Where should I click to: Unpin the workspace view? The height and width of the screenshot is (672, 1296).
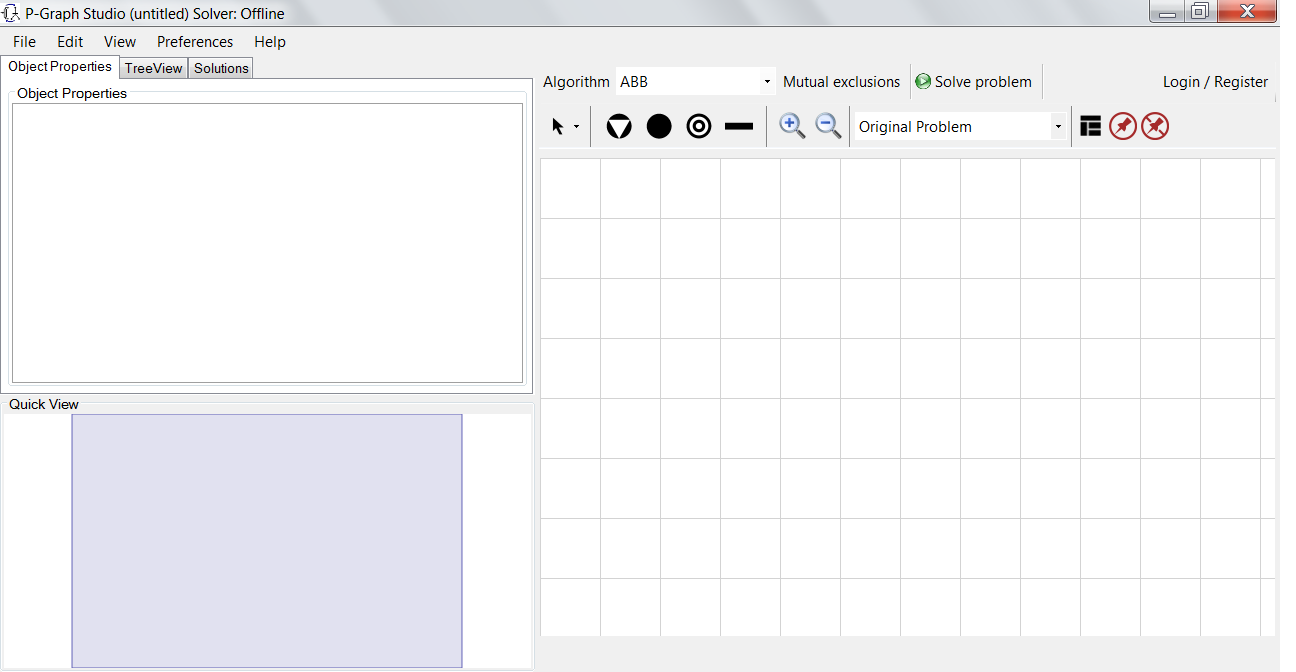(x=1154, y=126)
